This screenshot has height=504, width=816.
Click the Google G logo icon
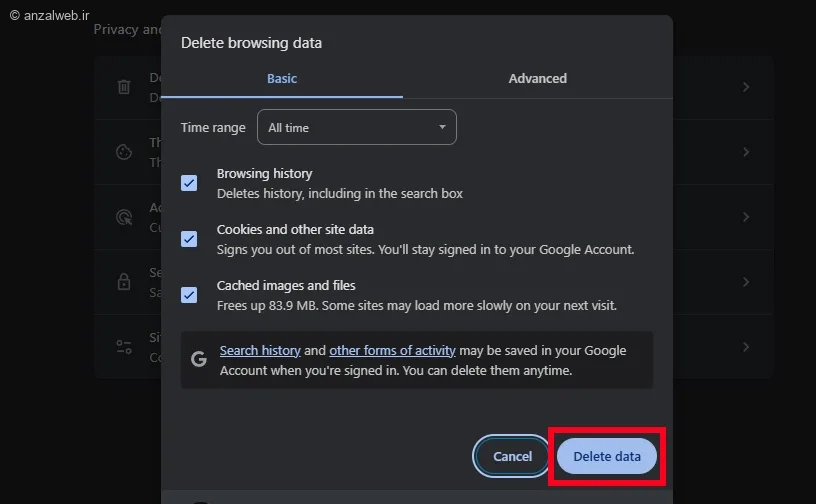point(199,359)
